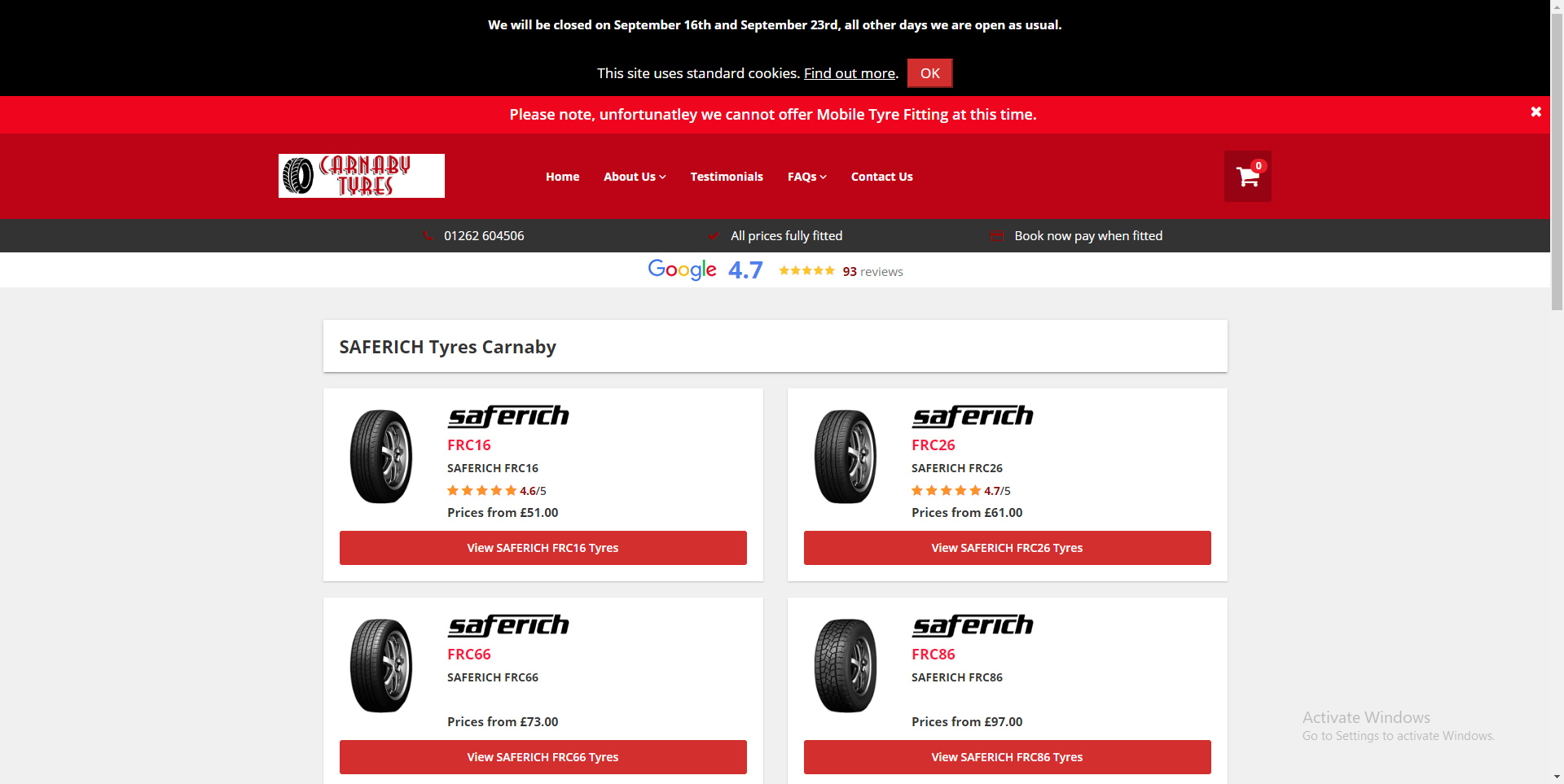
Task: Click the Google logo in reviews bar
Action: coord(682,269)
